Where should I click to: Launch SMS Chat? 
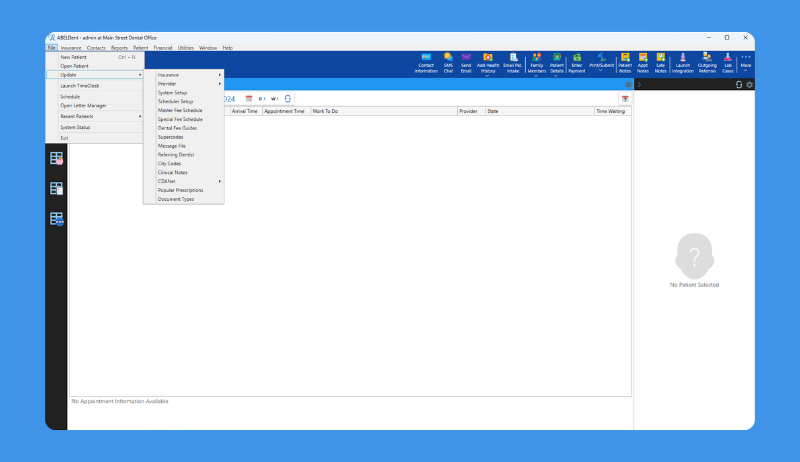click(448, 63)
